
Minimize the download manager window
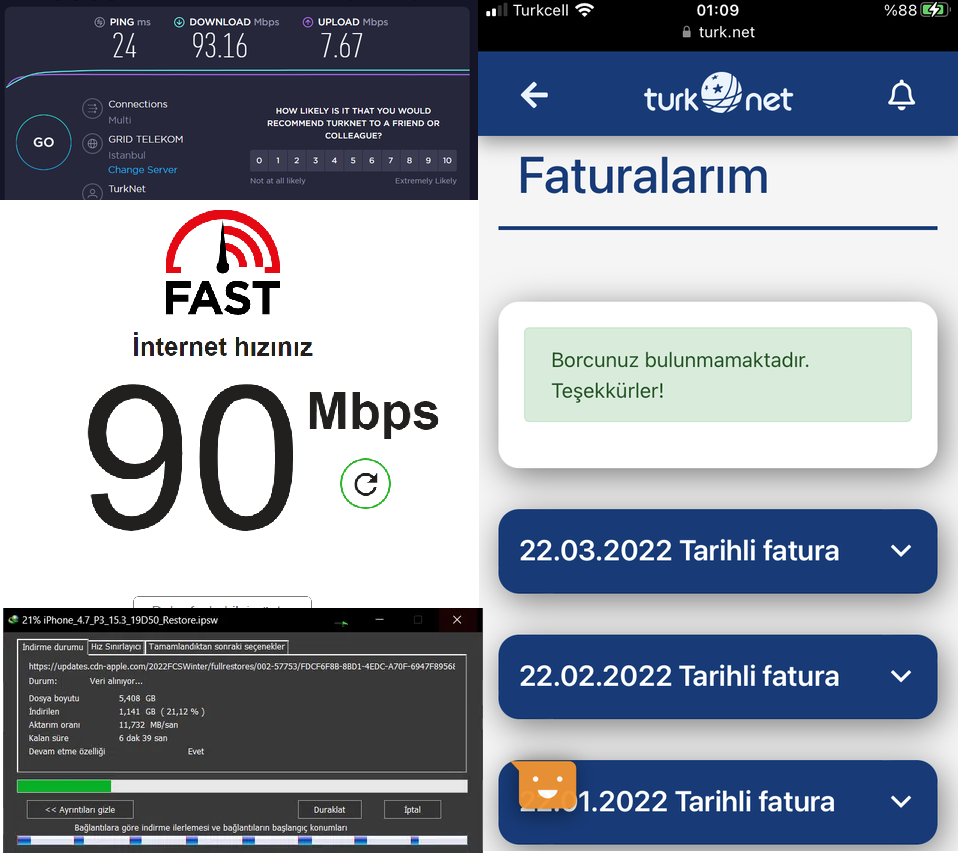click(x=379, y=620)
